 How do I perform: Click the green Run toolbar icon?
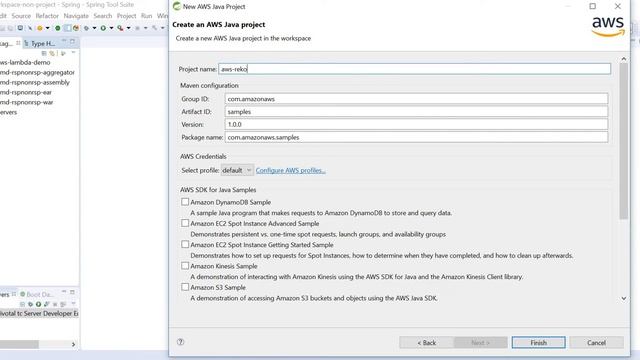tap(103, 28)
